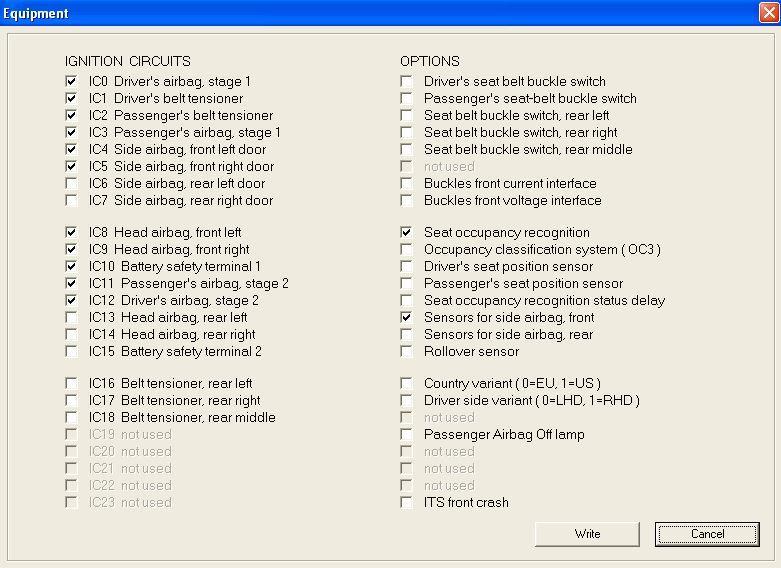Enable IC16 Belt tensioner rear left

(71, 383)
